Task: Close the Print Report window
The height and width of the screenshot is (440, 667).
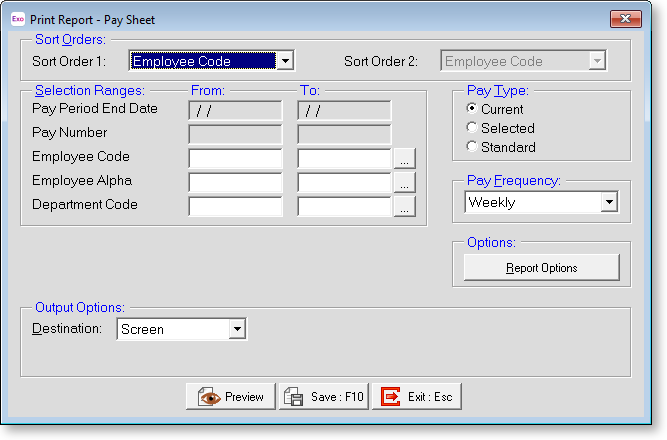Action: 626,19
